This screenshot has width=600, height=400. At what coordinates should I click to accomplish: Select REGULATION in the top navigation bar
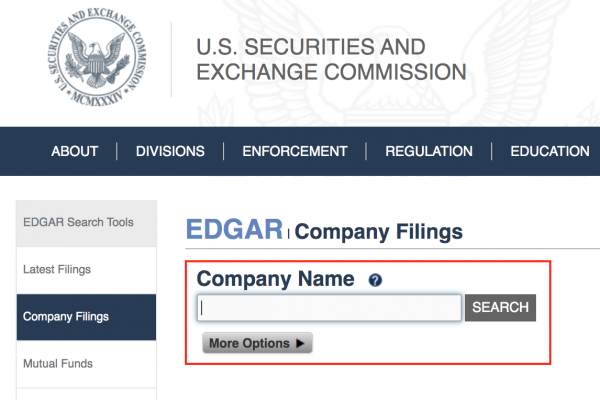(x=429, y=151)
